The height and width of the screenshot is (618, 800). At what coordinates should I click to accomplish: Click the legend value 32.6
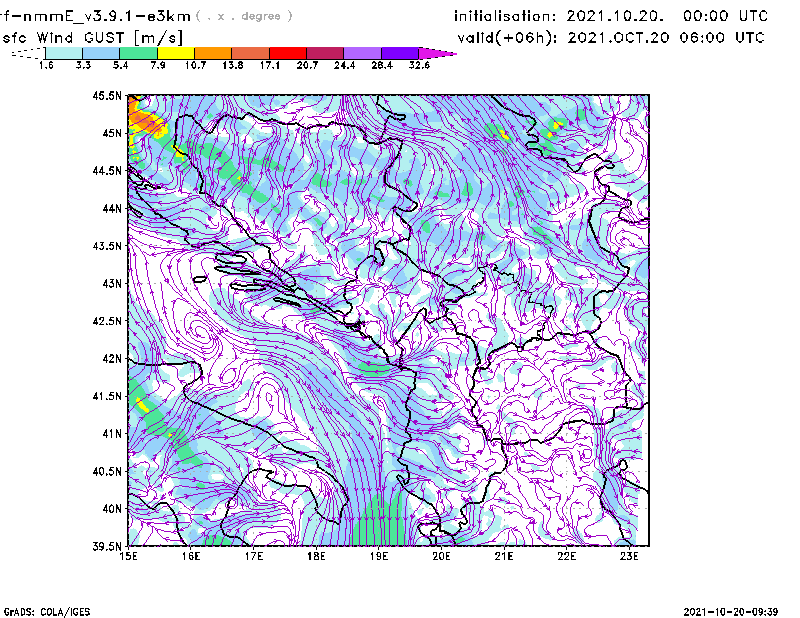tap(419, 65)
